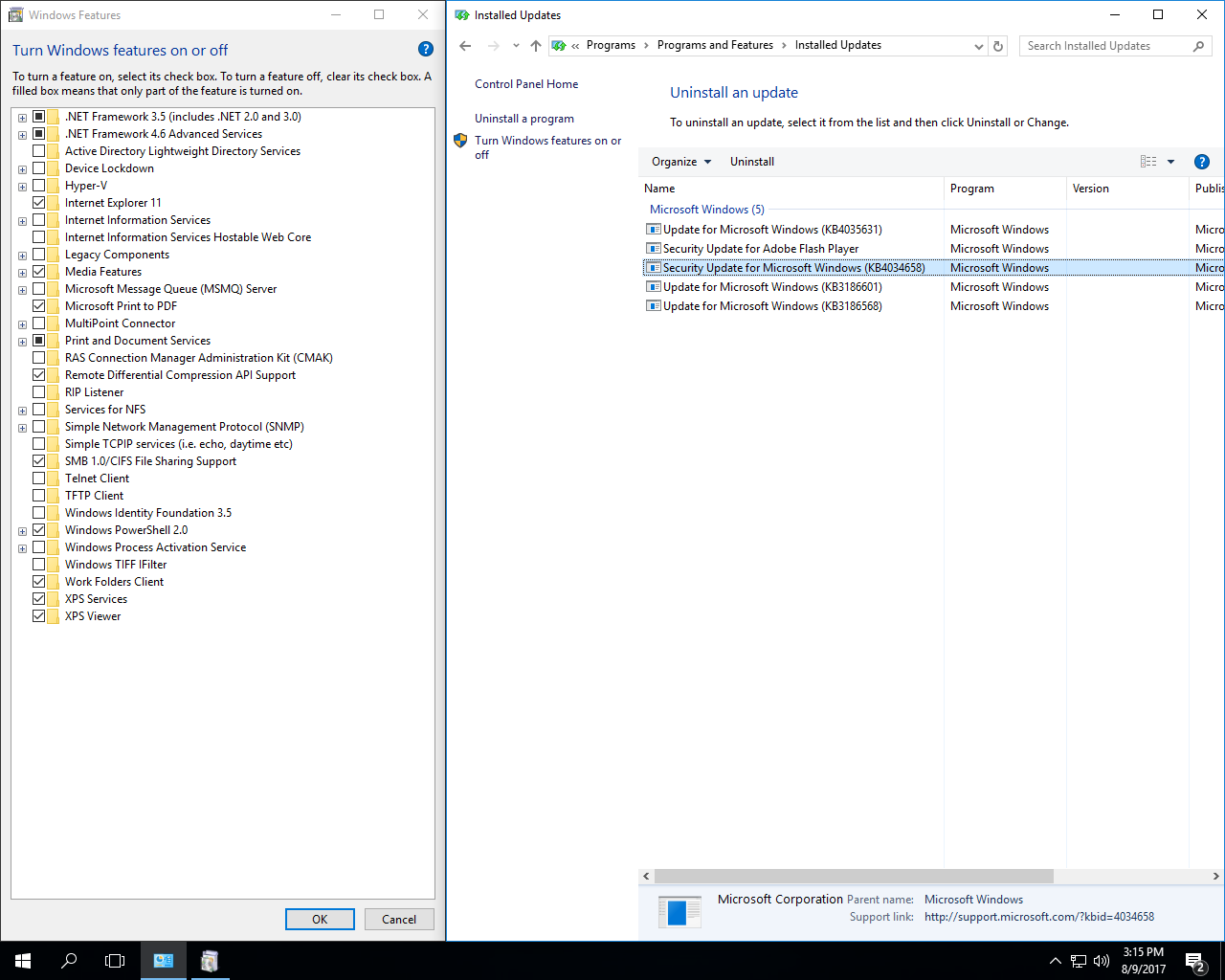Expand Windows PowerShell 2.0 node
The width and height of the screenshot is (1225, 980).
pos(22,531)
